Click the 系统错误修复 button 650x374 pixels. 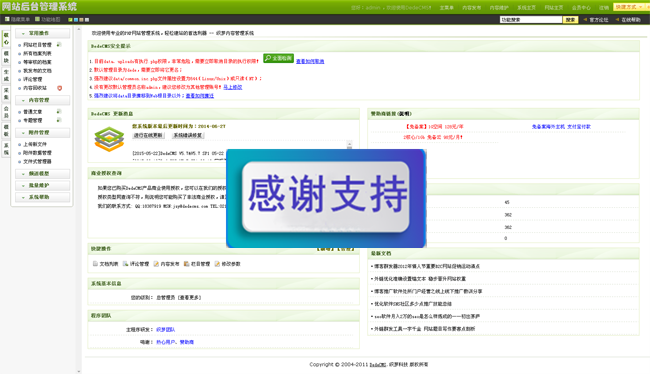tap(188, 136)
